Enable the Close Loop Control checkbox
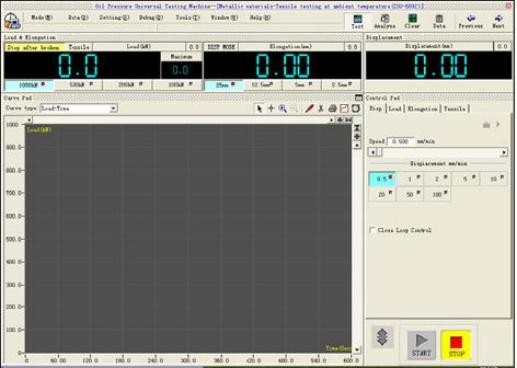Screen dimensions: 517x368 tap(372, 230)
